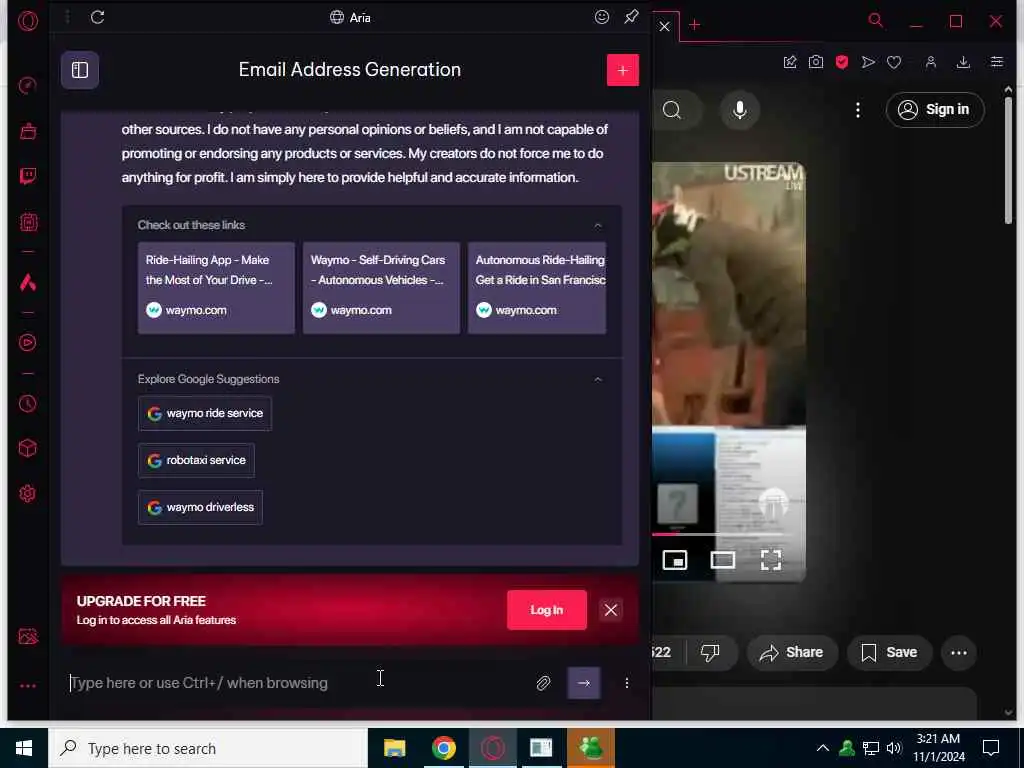Collapse the Explore Google Suggestions section
Screen dimensions: 1024x768
coord(598,379)
